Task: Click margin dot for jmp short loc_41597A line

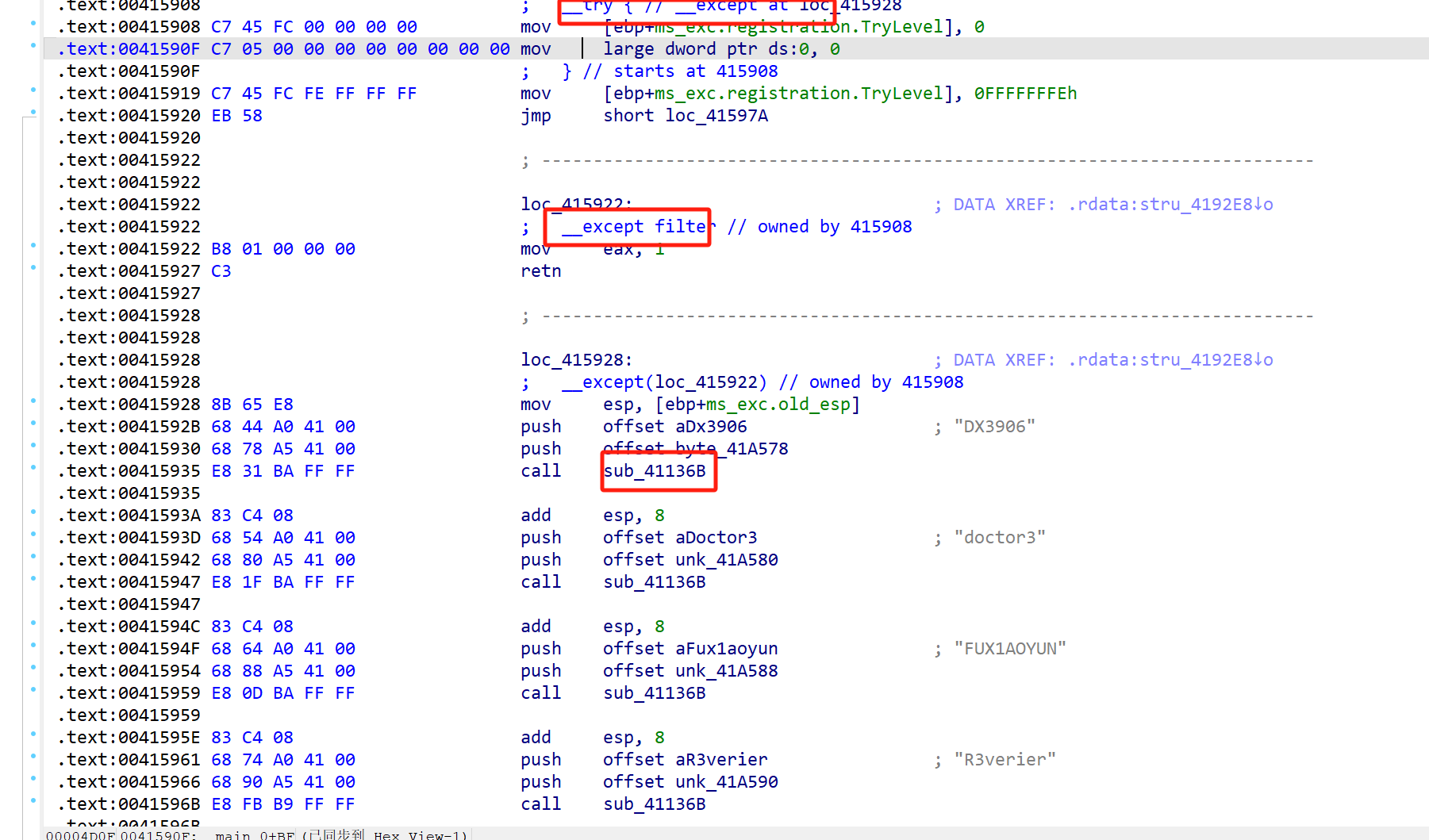Action: click(33, 112)
